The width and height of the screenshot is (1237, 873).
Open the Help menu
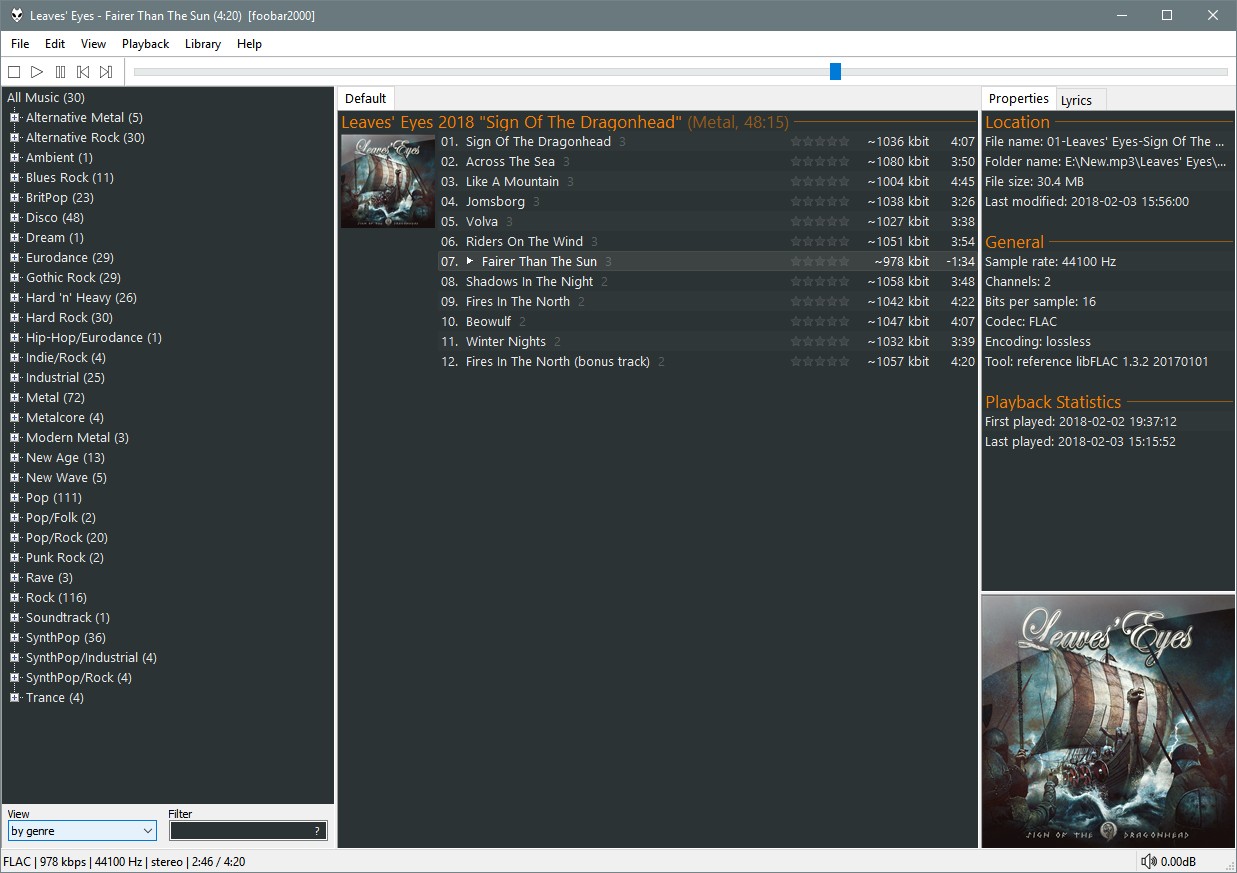coord(249,44)
